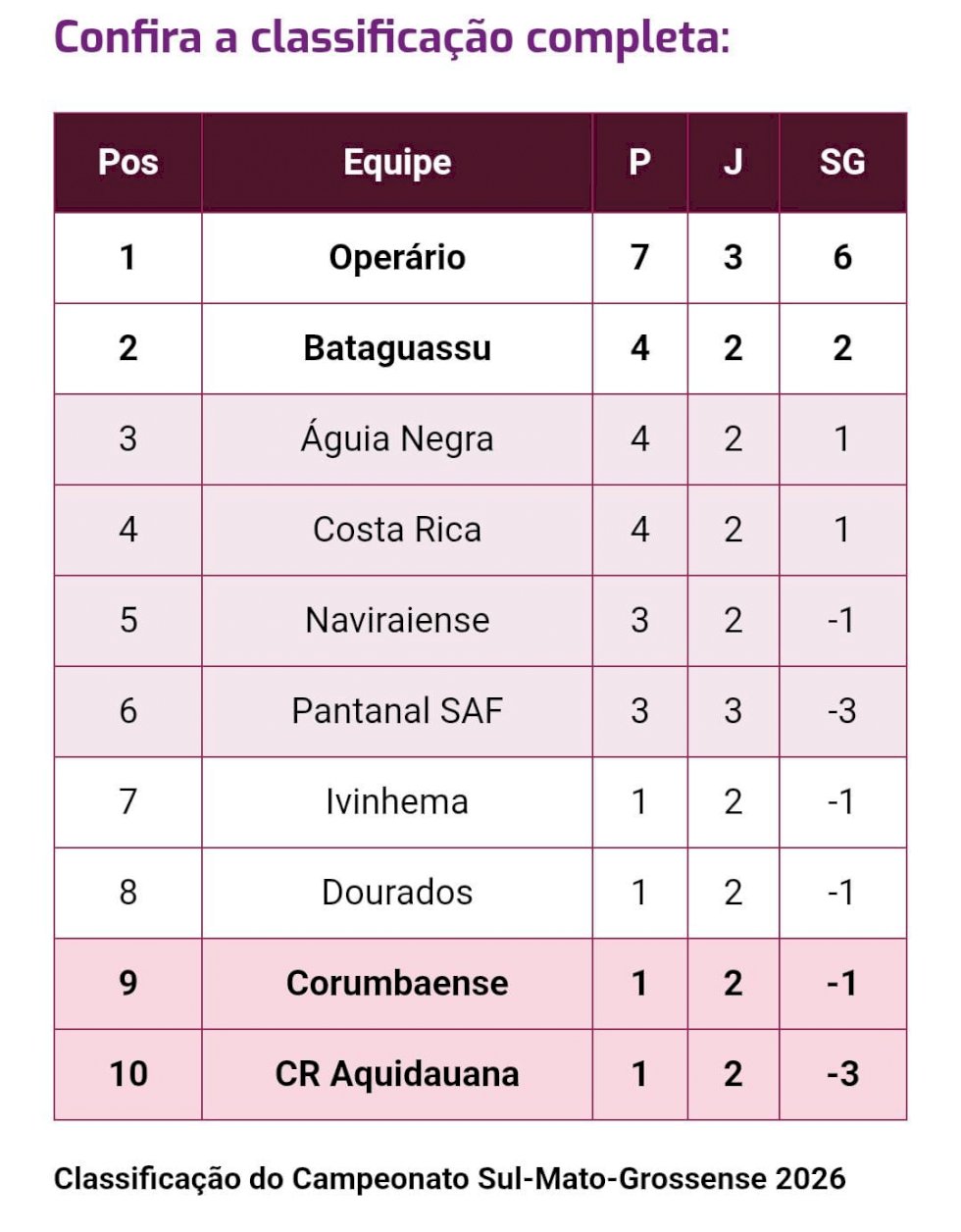Click the 'Confira a classificação completa' heading
Screen dimensions: 961x1232
pos(391,38)
